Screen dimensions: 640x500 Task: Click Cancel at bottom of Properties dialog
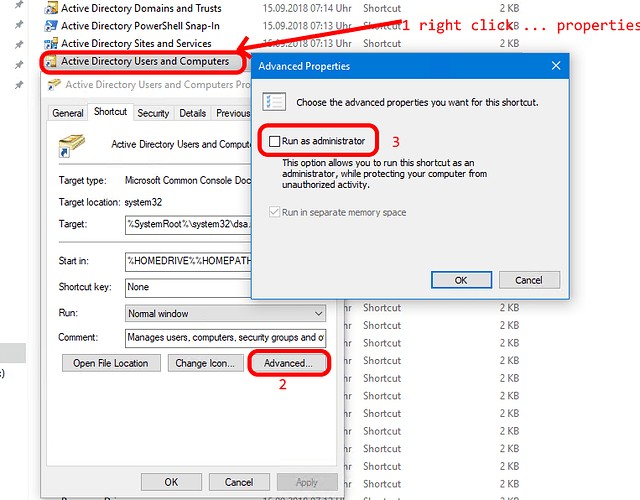click(239, 482)
